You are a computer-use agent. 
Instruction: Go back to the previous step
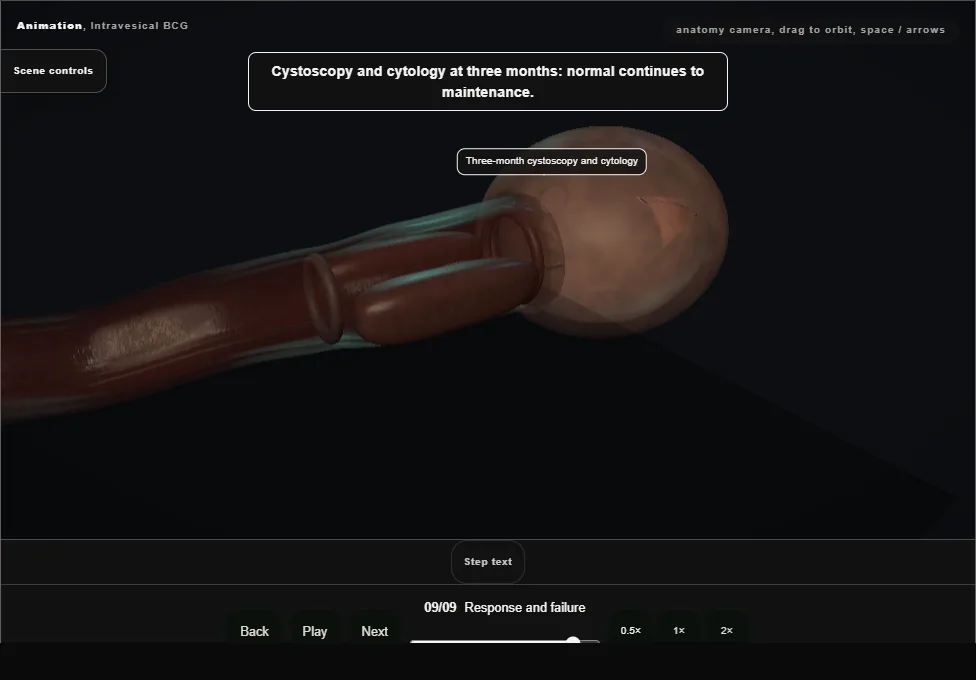coord(254,631)
